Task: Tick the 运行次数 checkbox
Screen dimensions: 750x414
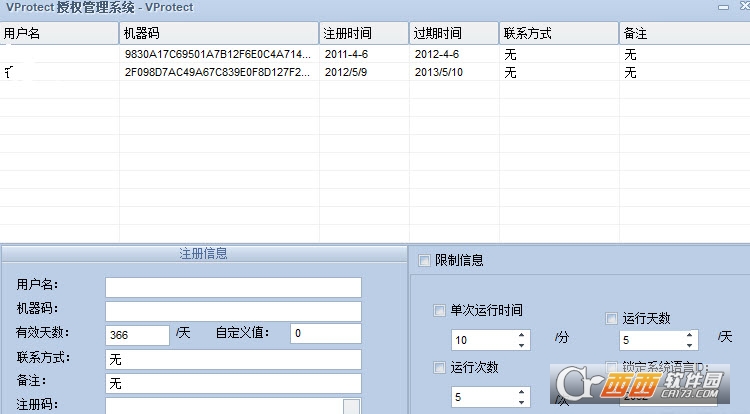Action: pyautogui.click(x=439, y=367)
